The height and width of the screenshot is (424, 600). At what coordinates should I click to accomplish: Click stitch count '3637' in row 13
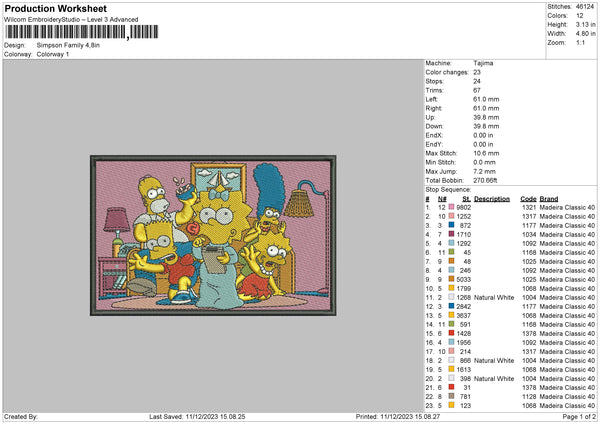point(463,315)
